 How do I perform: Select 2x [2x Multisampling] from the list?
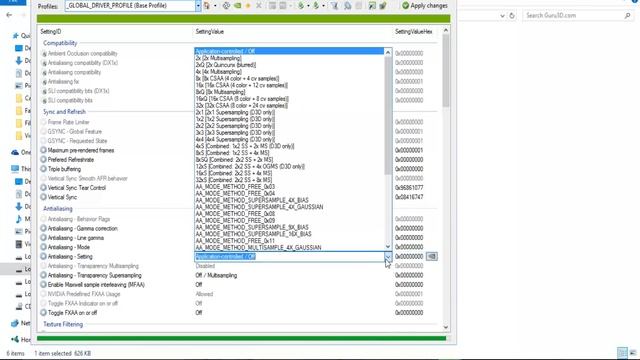click(289, 58)
